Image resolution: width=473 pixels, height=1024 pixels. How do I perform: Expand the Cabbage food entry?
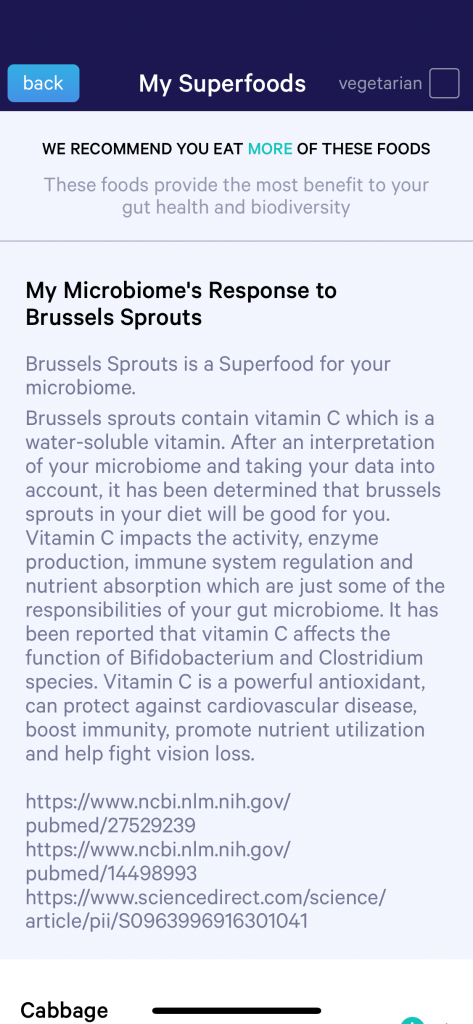tap(64, 1010)
